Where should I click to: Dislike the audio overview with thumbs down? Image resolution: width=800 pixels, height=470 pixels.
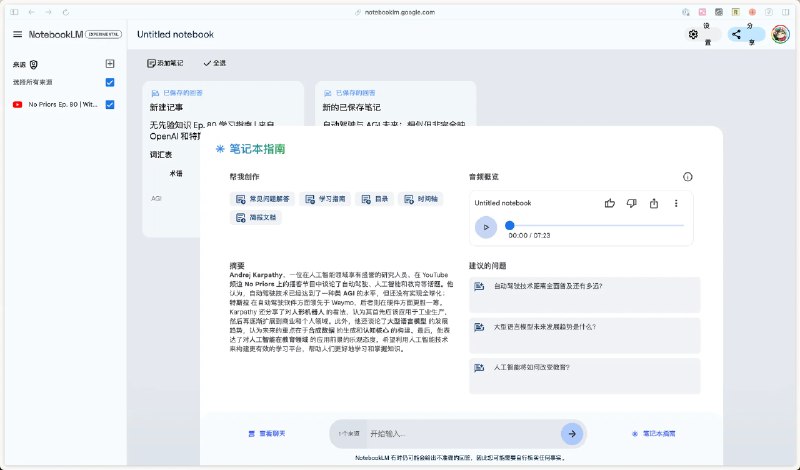(632, 203)
